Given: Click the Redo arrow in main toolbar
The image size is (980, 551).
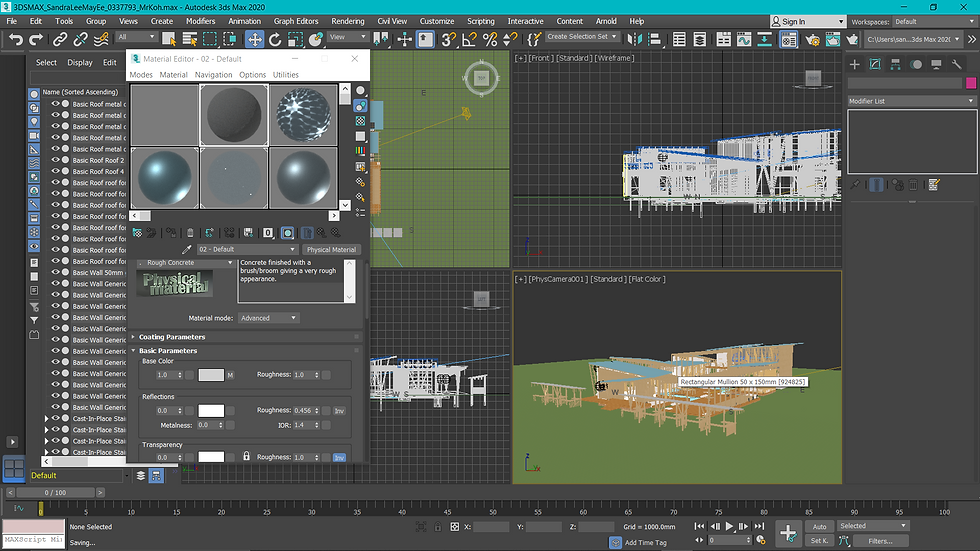Looking at the screenshot, I should coord(36,39).
